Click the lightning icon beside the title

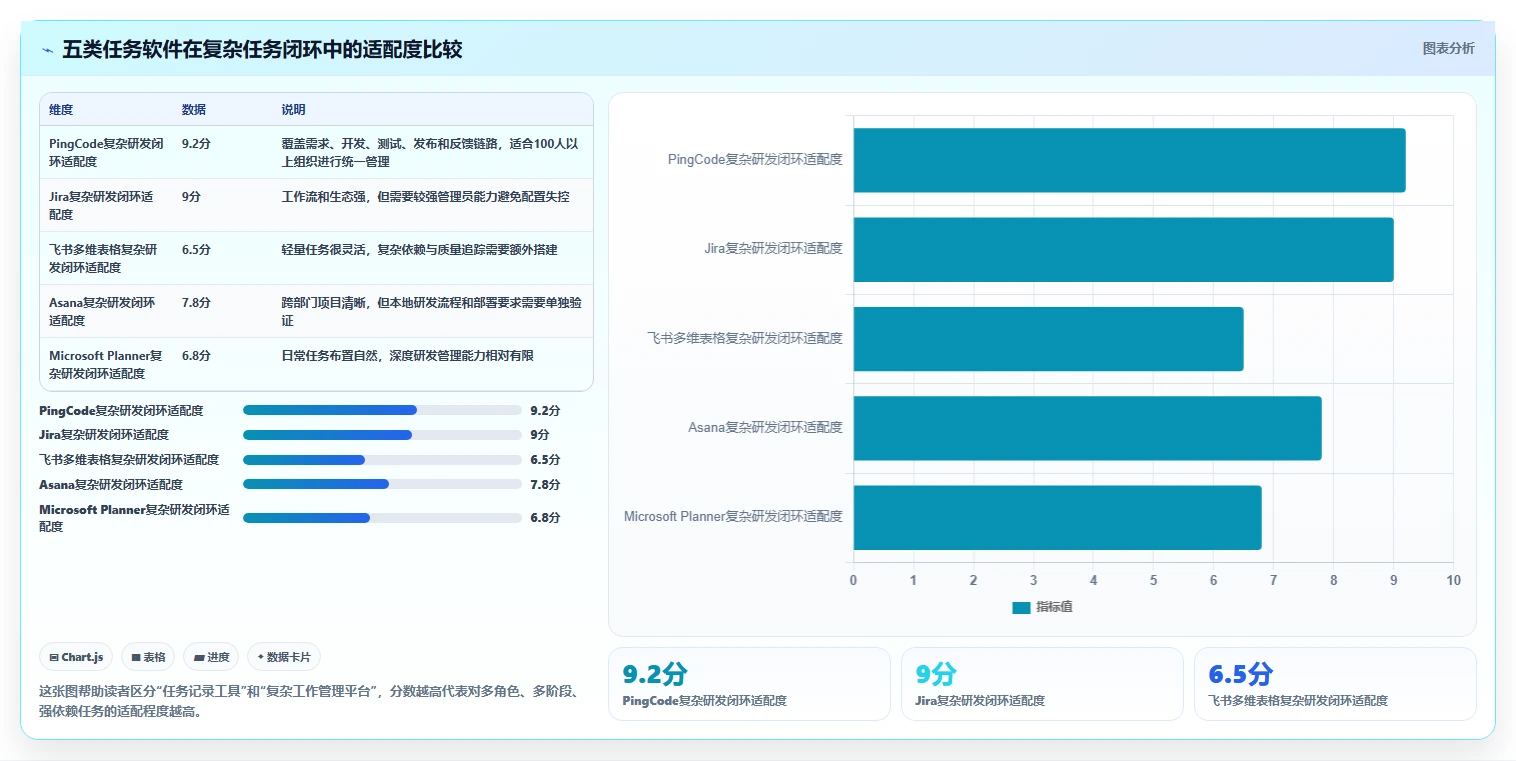pyautogui.click(x=48, y=50)
